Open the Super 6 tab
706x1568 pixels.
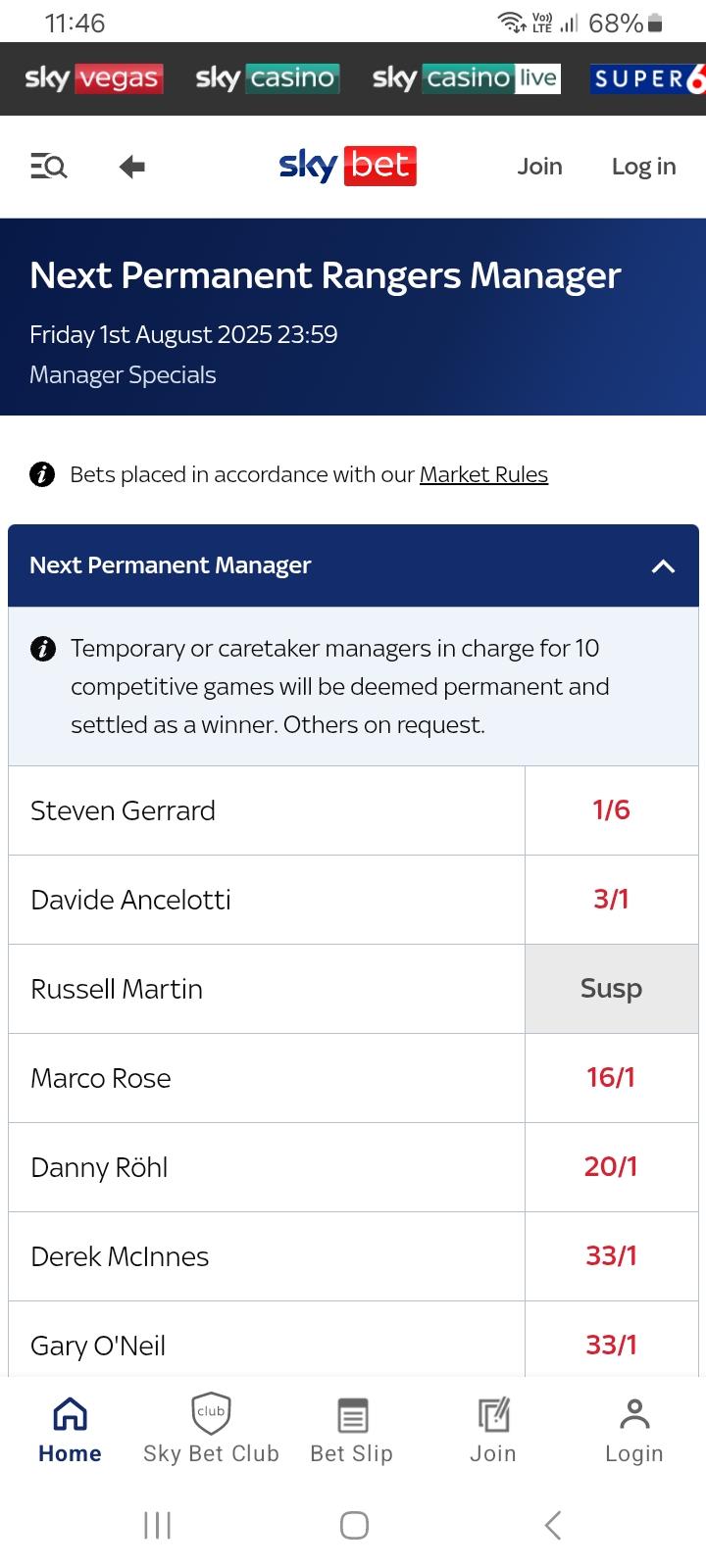pos(648,78)
